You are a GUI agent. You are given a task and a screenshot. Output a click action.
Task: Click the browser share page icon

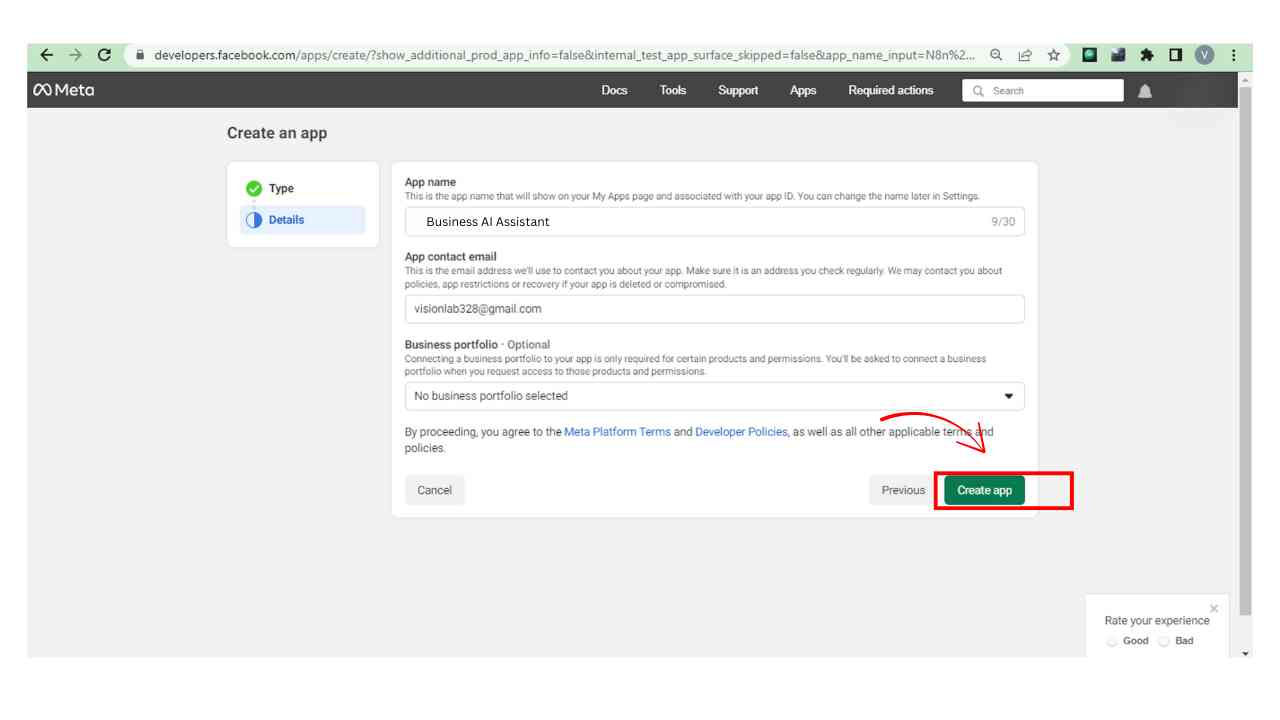(x=1025, y=55)
